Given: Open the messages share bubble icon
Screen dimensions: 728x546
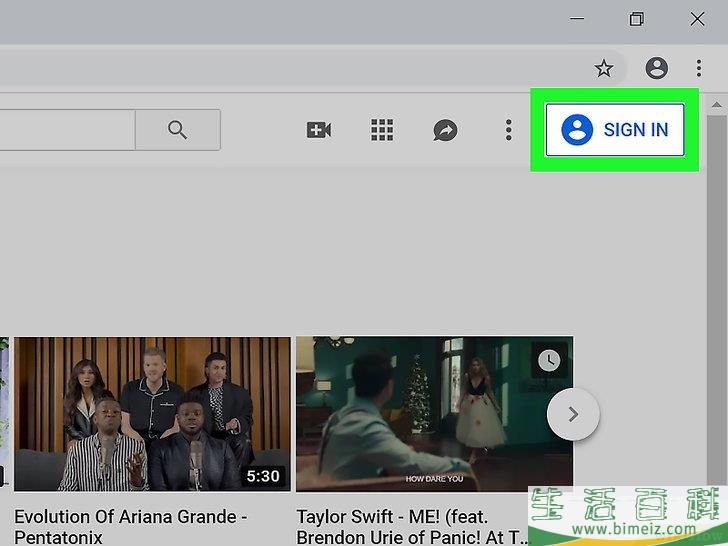Looking at the screenshot, I should point(445,130).
